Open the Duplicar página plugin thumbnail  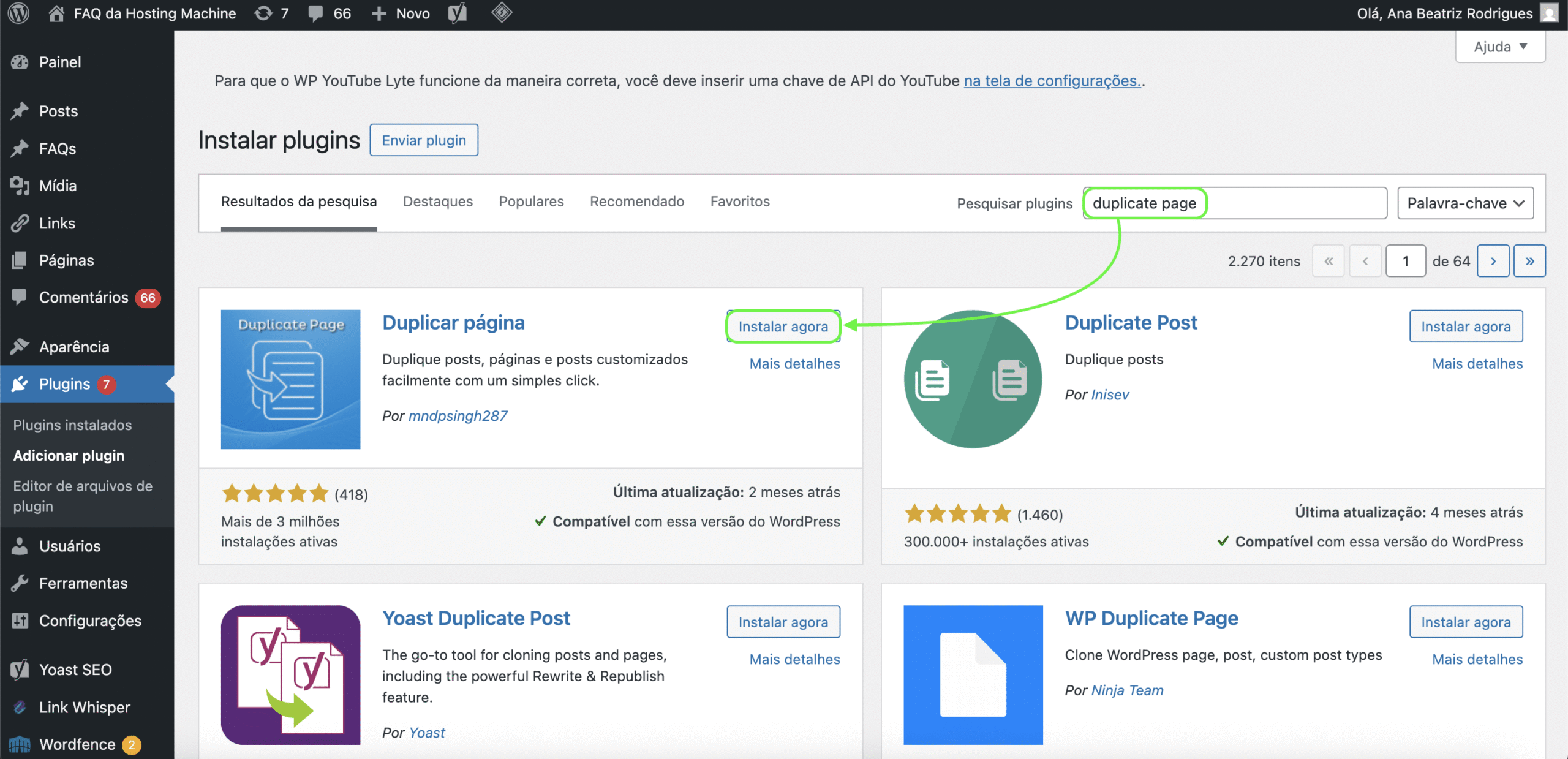click(x=290, y=379)
